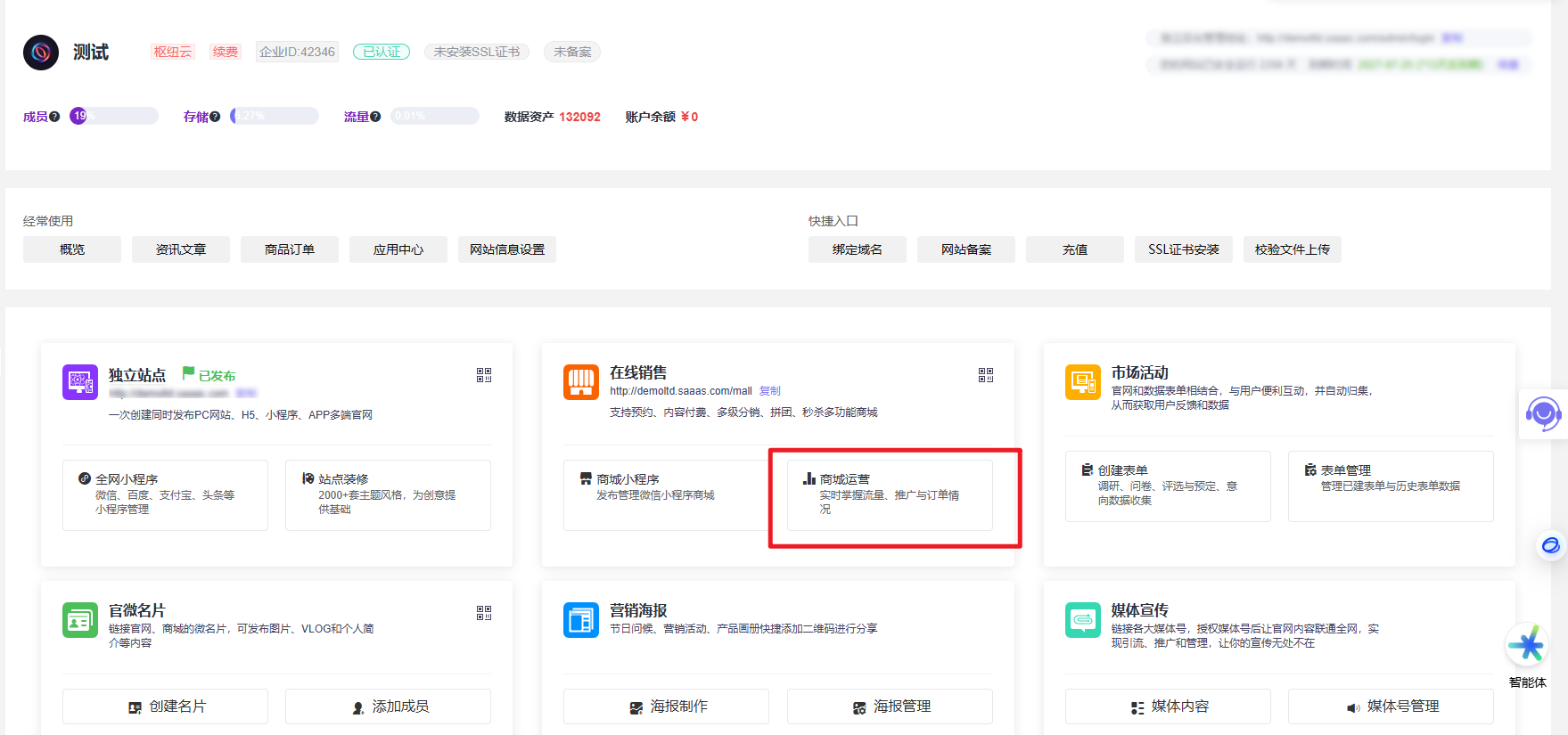Open the 智能体 assistant icon

click(1526, 646)
